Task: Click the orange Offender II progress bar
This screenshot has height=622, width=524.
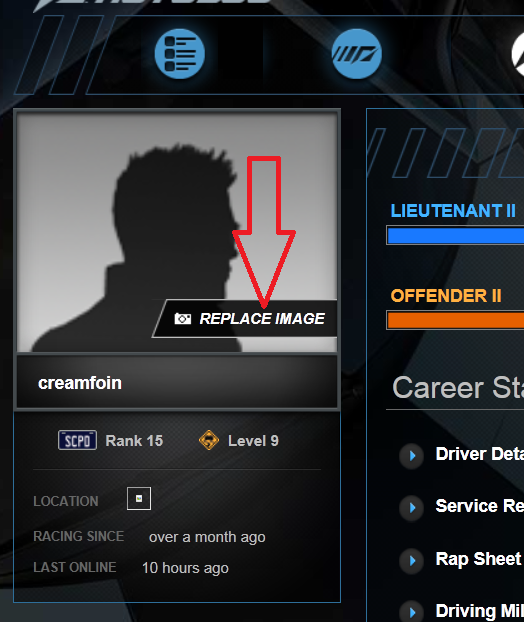Action: click(x=455, y=320)
